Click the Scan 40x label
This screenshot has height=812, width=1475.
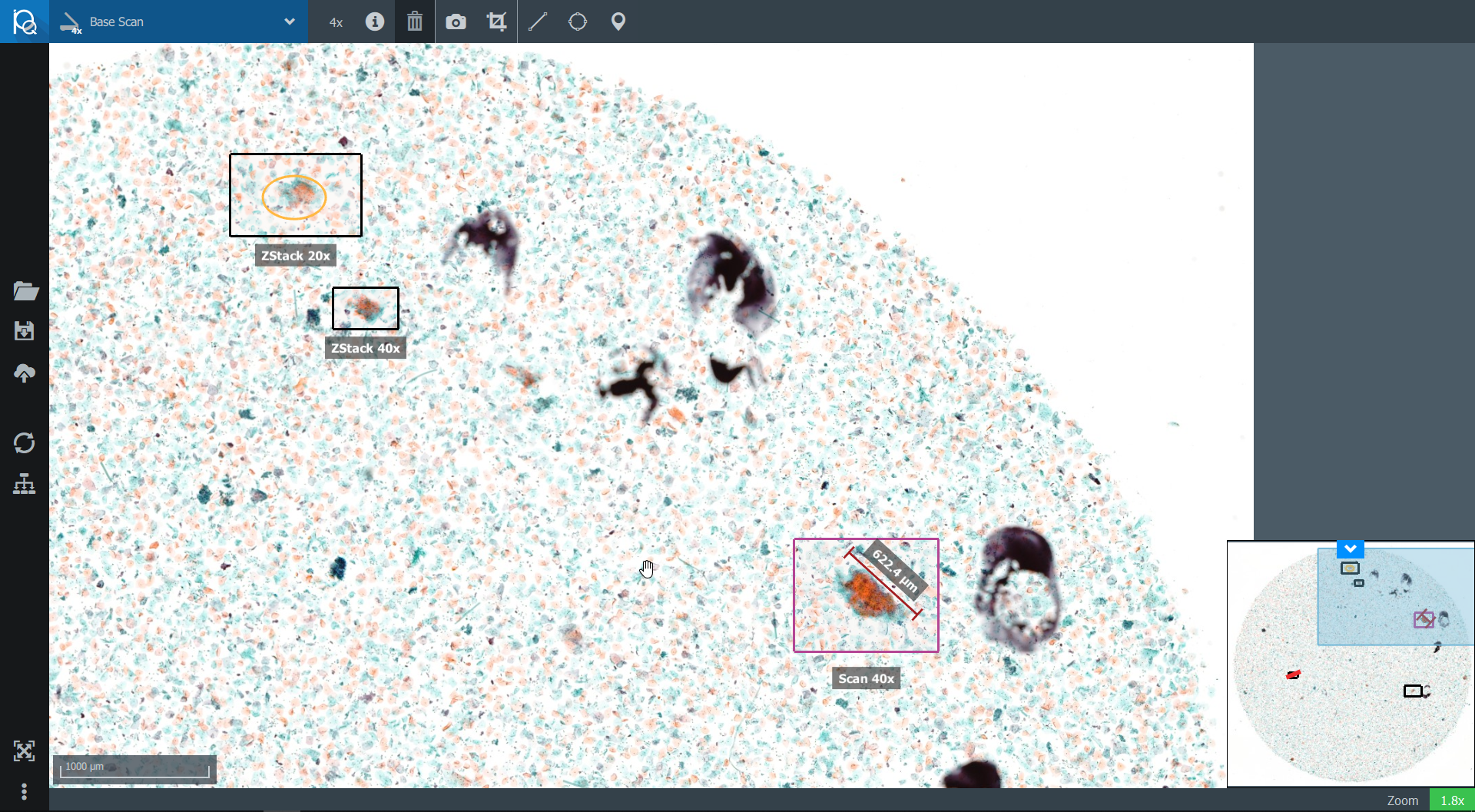pos(866,678)
